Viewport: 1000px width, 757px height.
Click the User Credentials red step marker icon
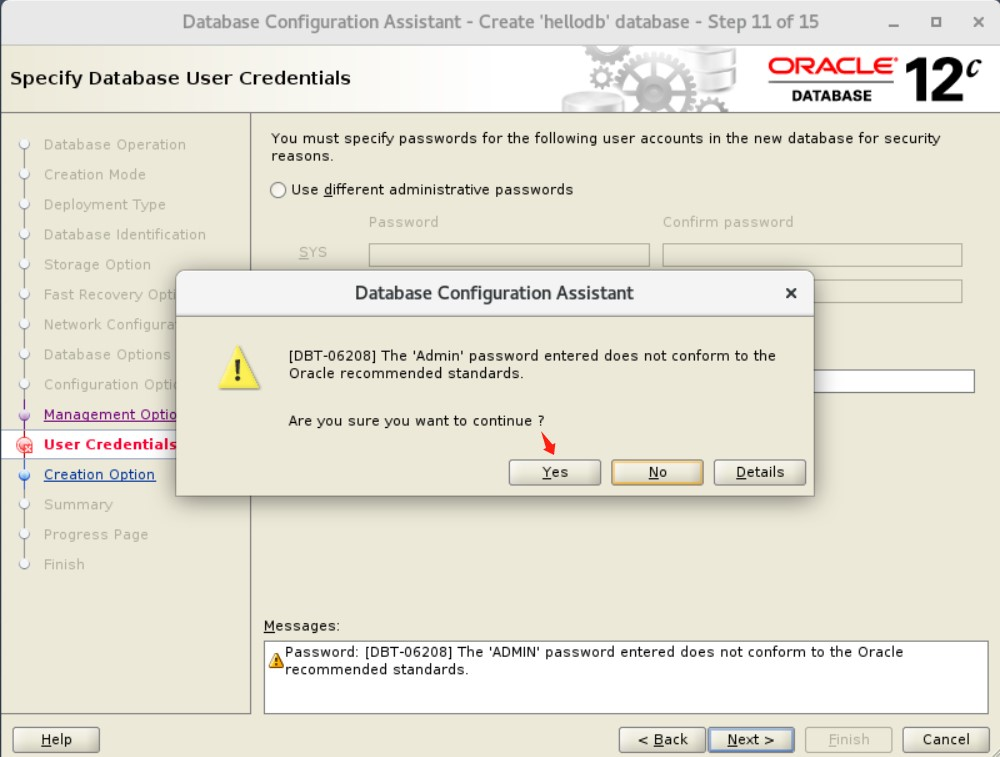click(24, 445)
